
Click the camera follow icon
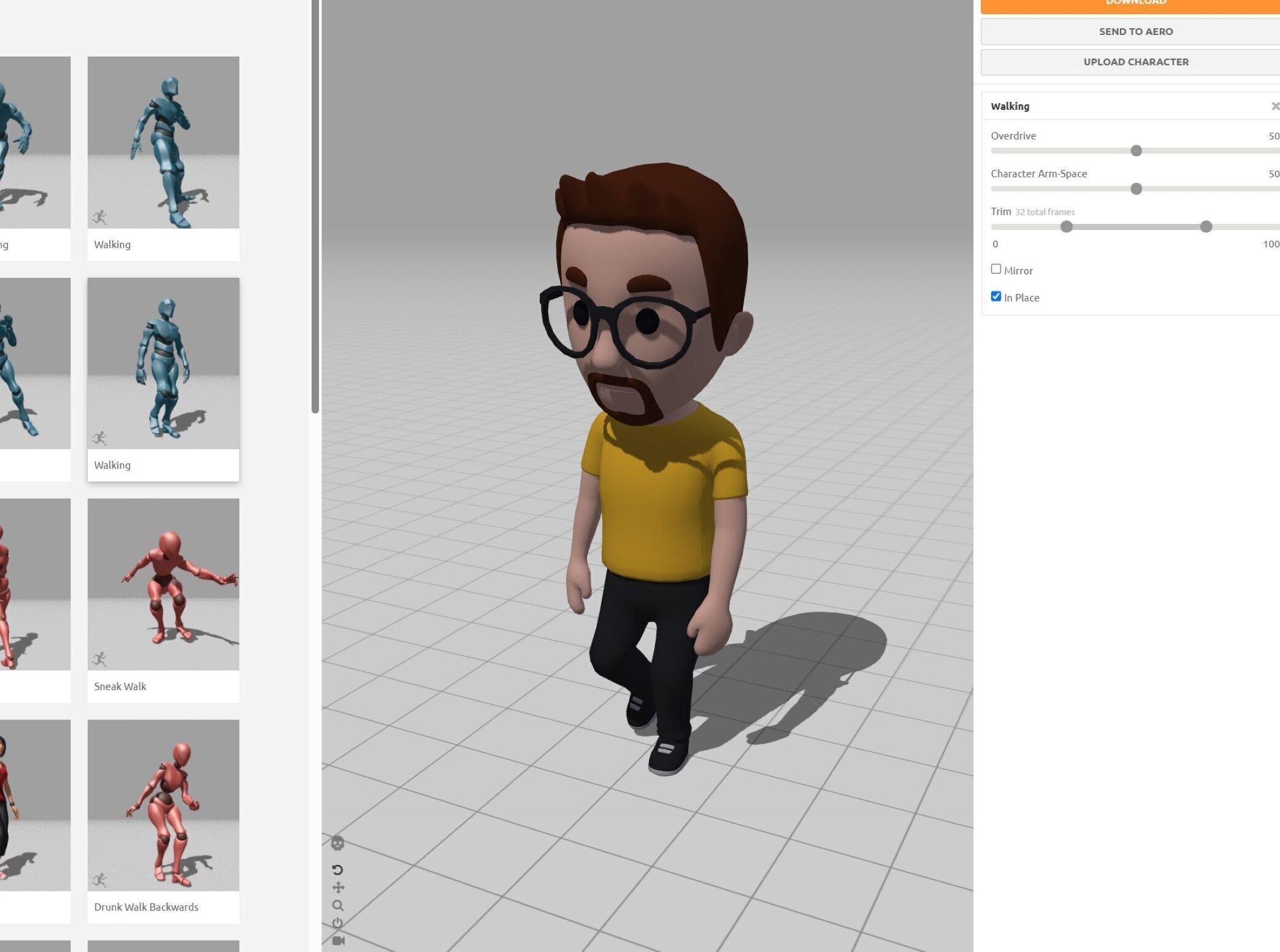click(x=338, y=941)
